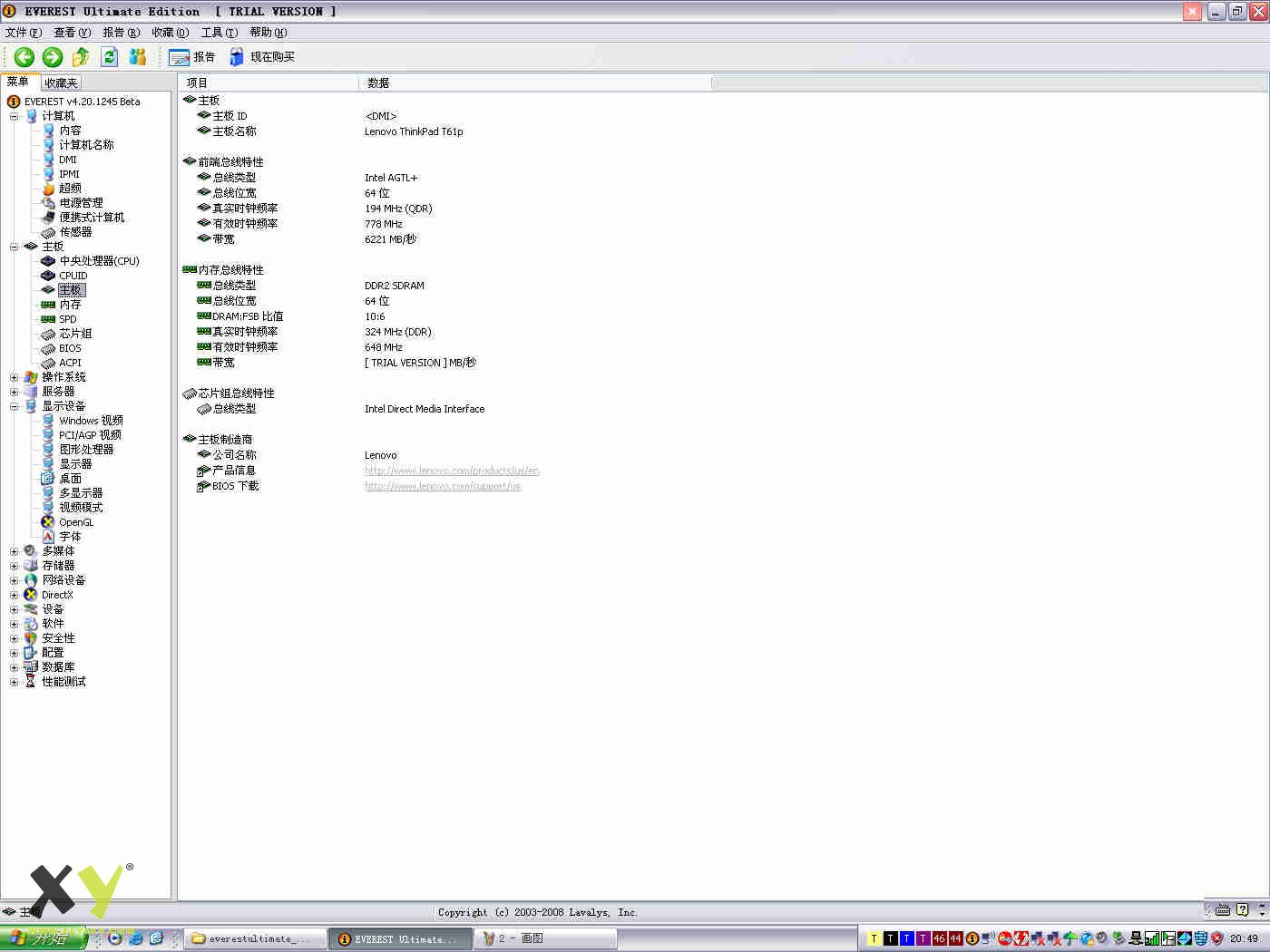Select the Windows 视频 tree item

[91, 421]
